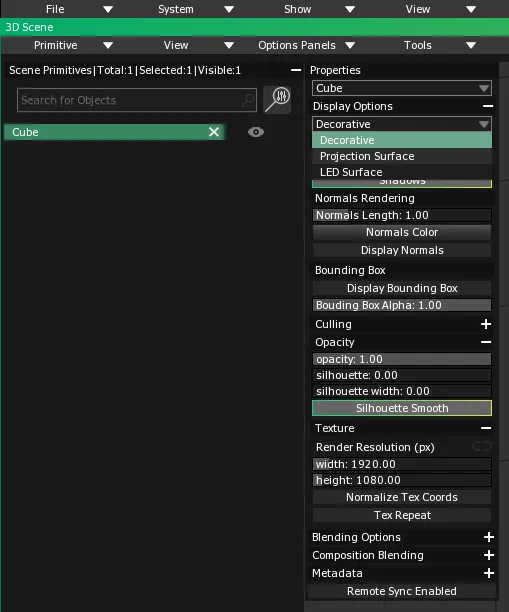The image size is (509, 612).
Task: Open the File menu
Action: (63, 9)
